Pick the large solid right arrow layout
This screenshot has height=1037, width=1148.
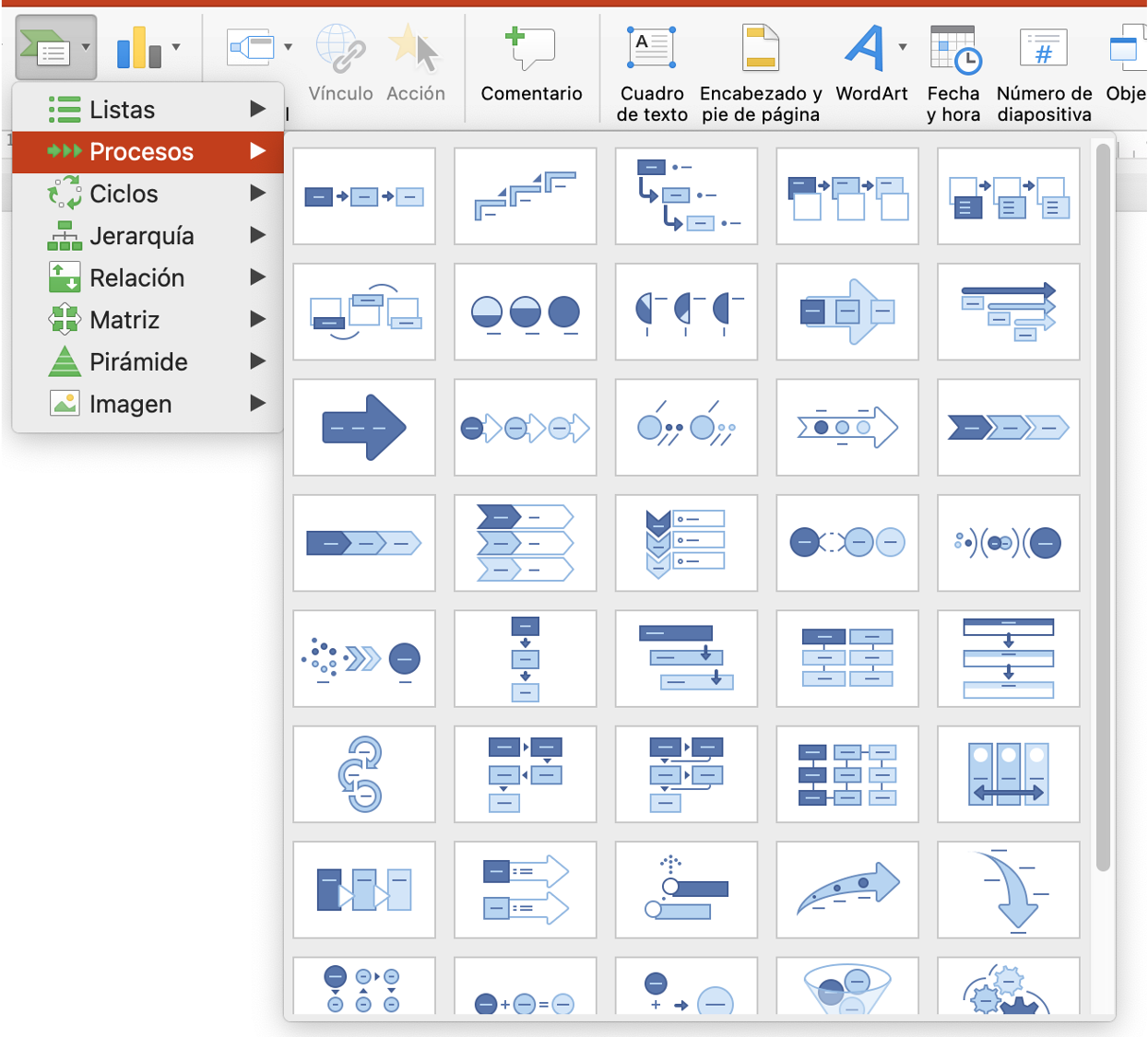click(x=364, y=428)
